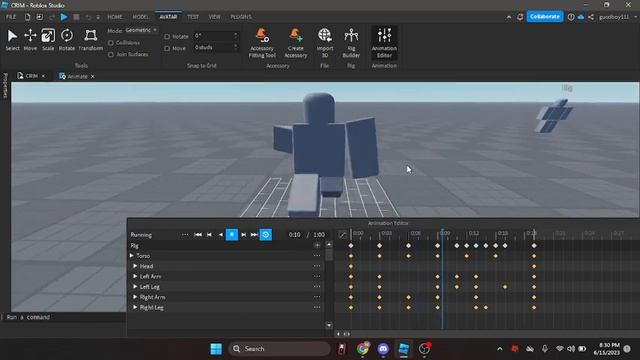Click the Stop test button in quick toolbar
640x360 pixels.
coord(76,17)
